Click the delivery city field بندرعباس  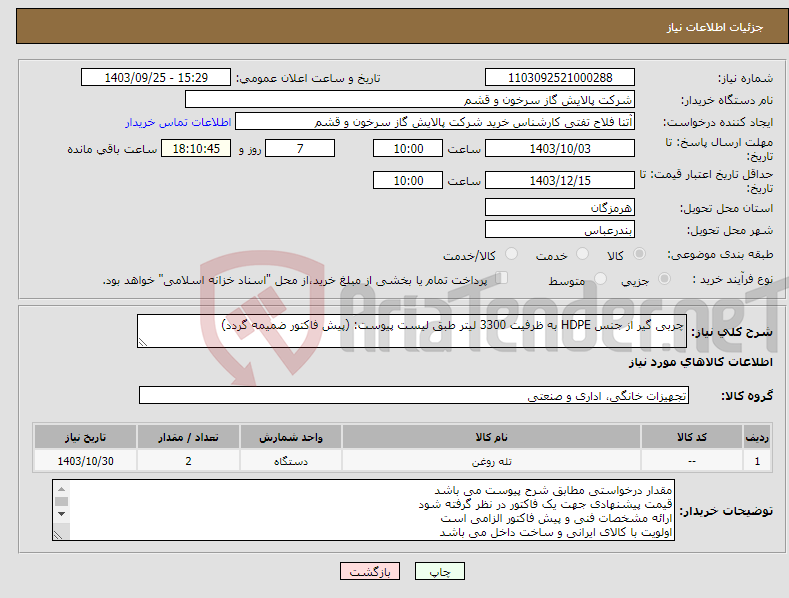click(x=560, y=230)
